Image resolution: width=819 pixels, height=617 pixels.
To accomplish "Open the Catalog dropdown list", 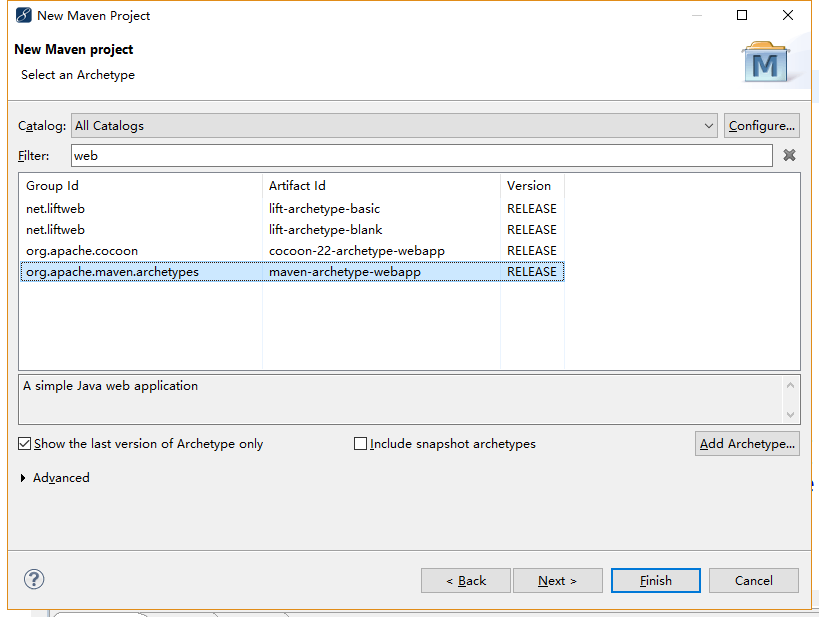I will [709, 126].
